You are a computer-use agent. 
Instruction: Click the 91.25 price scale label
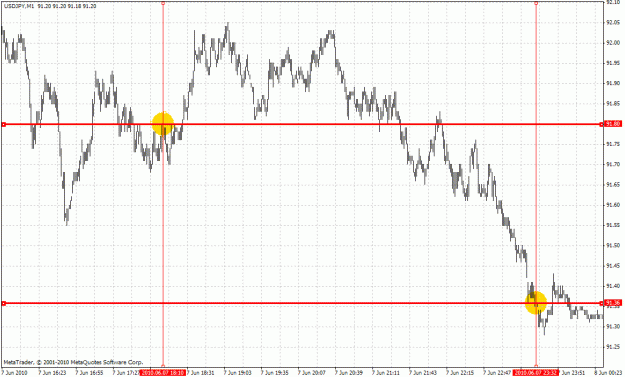point(613,347)
